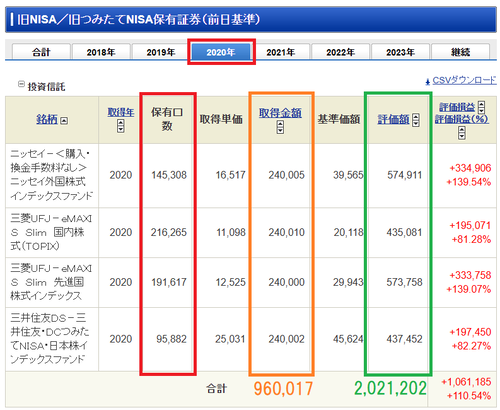Click the total 取得金額 960,017
Viewport: 500px width, 410px height.
tap(283, 389)
